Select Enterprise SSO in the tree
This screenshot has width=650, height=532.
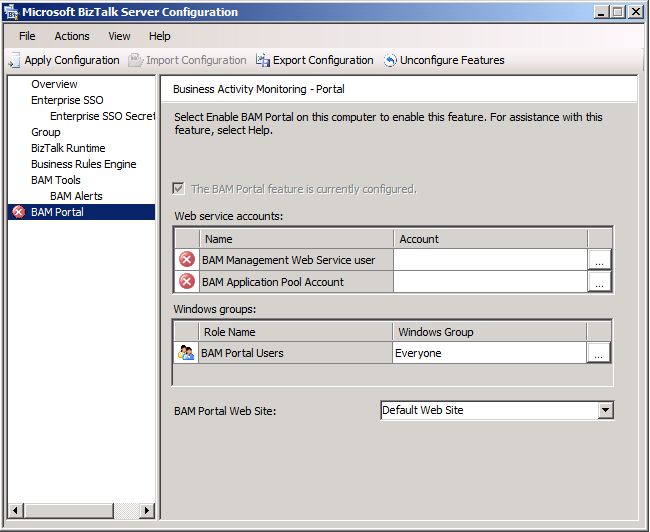[67, 100]
